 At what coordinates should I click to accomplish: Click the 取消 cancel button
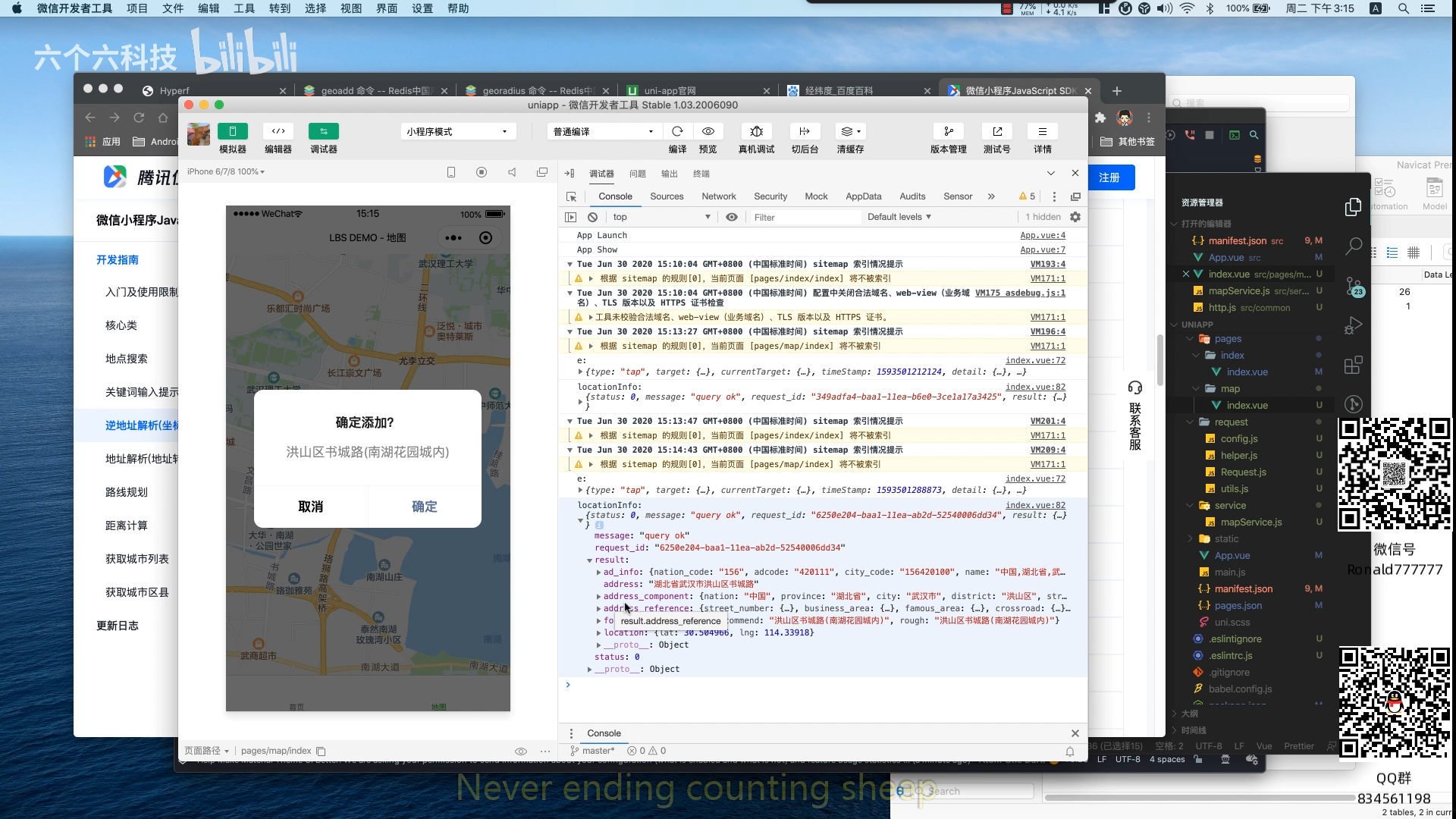pos(310,506)
